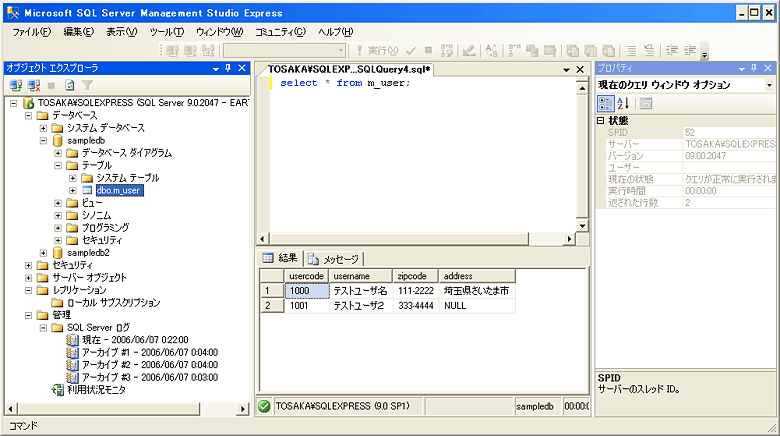This screenshot has width=780, height=436.
Task: Open the 編集(E) menu
Action: [79, 32]
